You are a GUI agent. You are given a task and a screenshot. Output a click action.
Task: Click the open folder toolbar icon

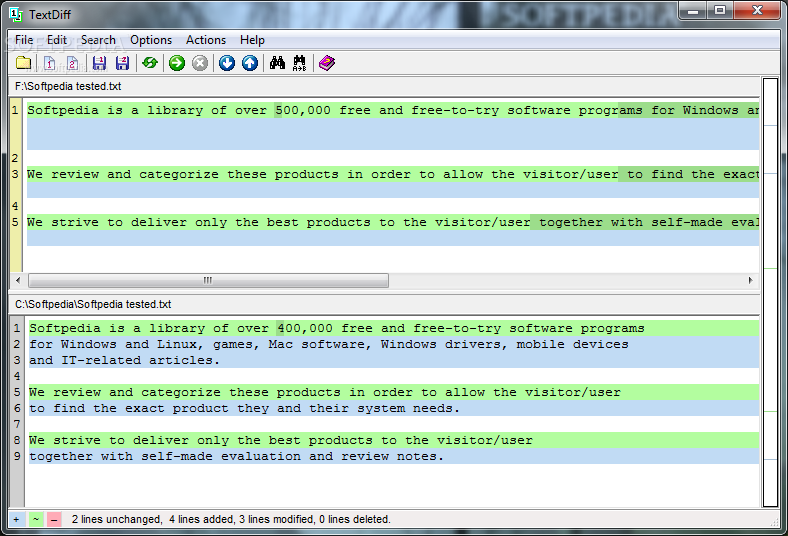click(24, 63)
